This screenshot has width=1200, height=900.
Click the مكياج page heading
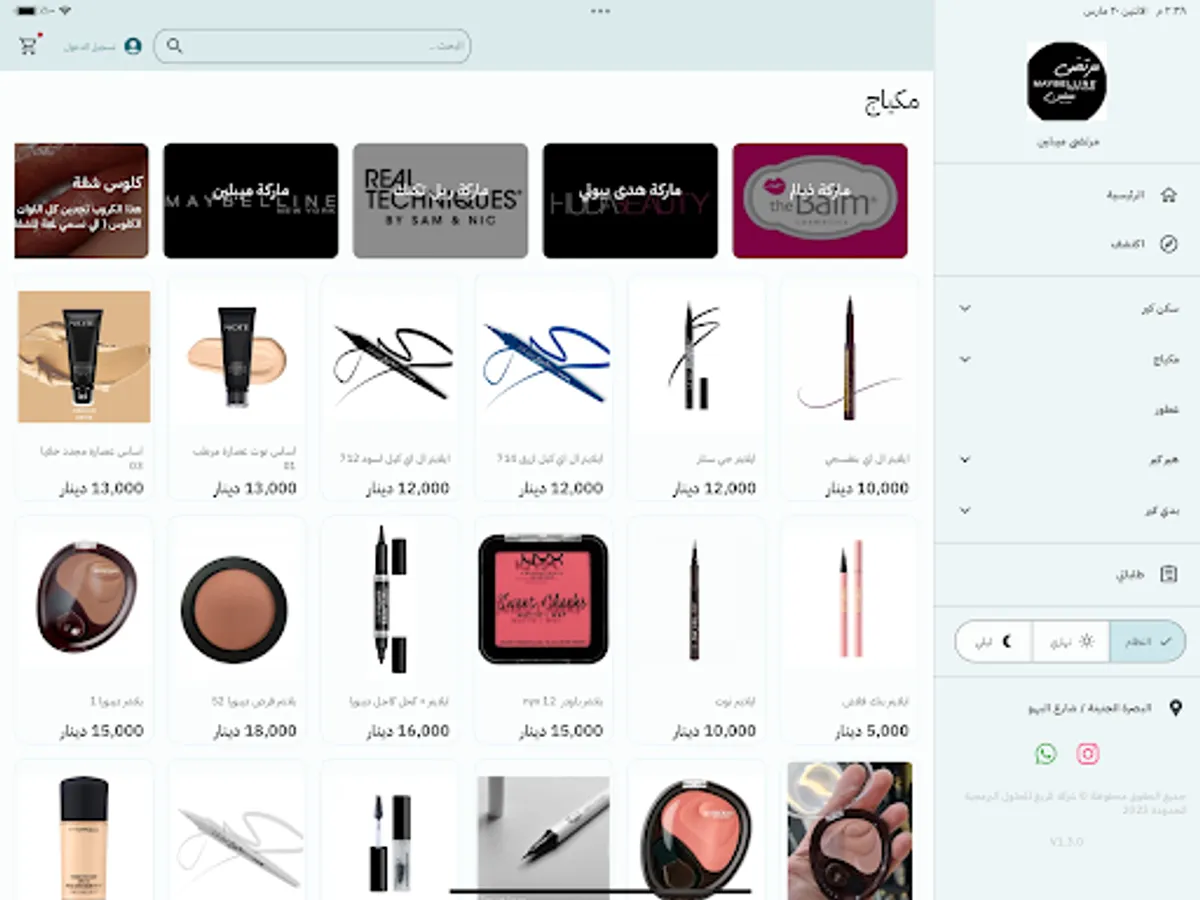click(x=892, y=102)
